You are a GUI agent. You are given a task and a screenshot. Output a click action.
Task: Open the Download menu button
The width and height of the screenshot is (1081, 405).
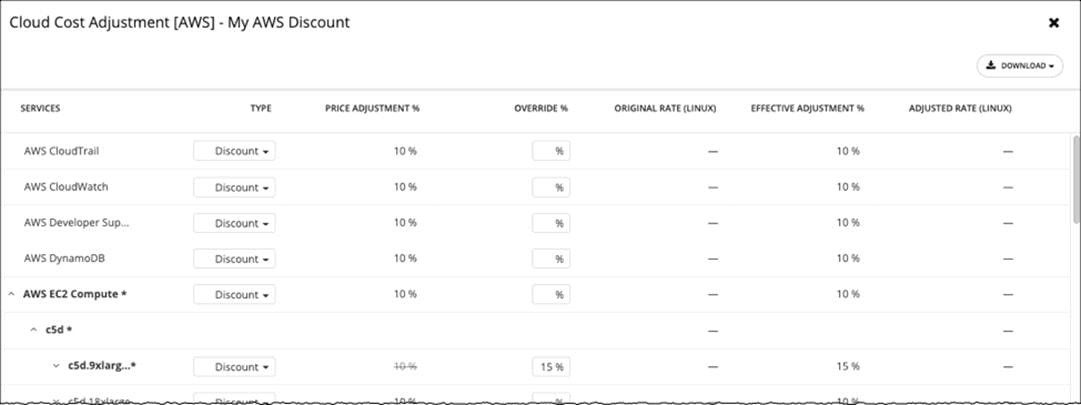(x=1019, y=66)
